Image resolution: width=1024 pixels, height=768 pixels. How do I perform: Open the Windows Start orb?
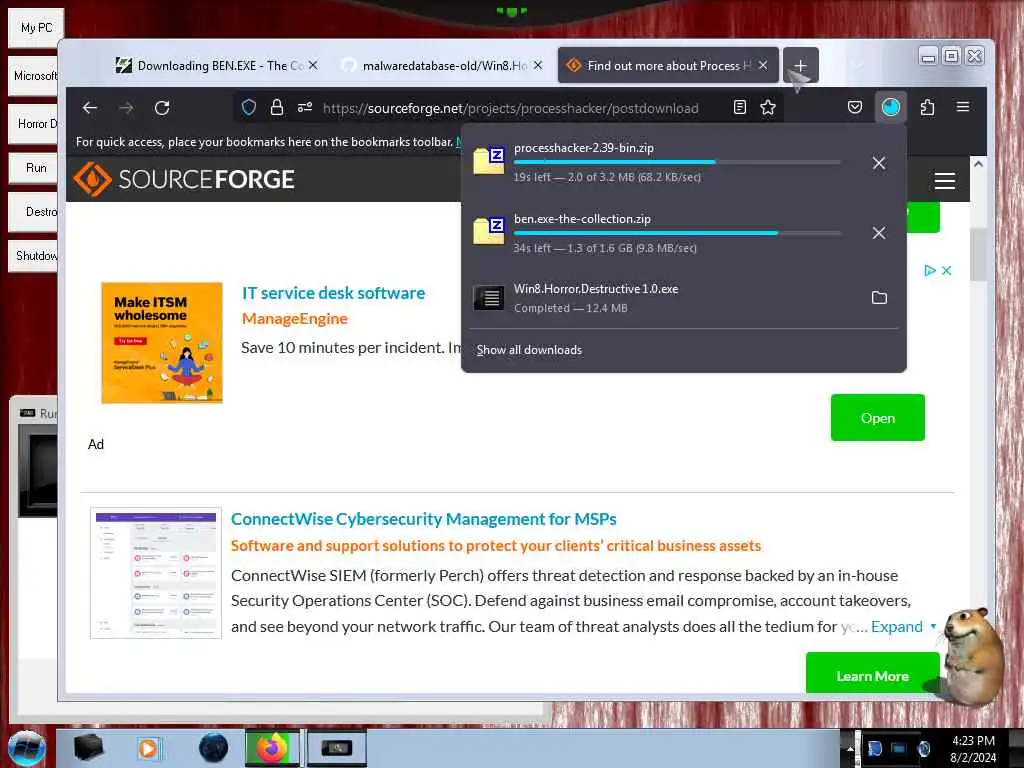tap(27, 748)
